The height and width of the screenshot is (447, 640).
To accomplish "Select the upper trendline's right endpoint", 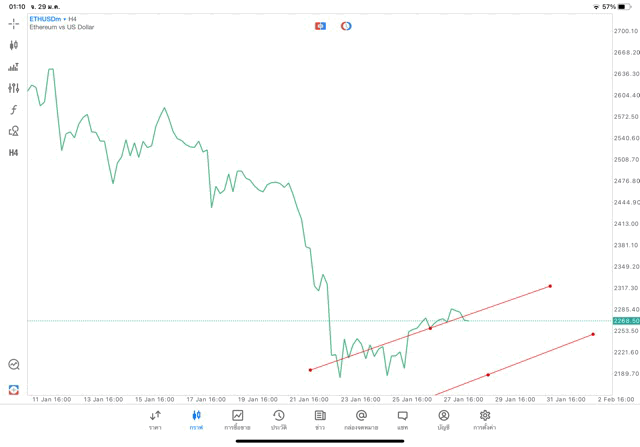I will tap(550, 286).
